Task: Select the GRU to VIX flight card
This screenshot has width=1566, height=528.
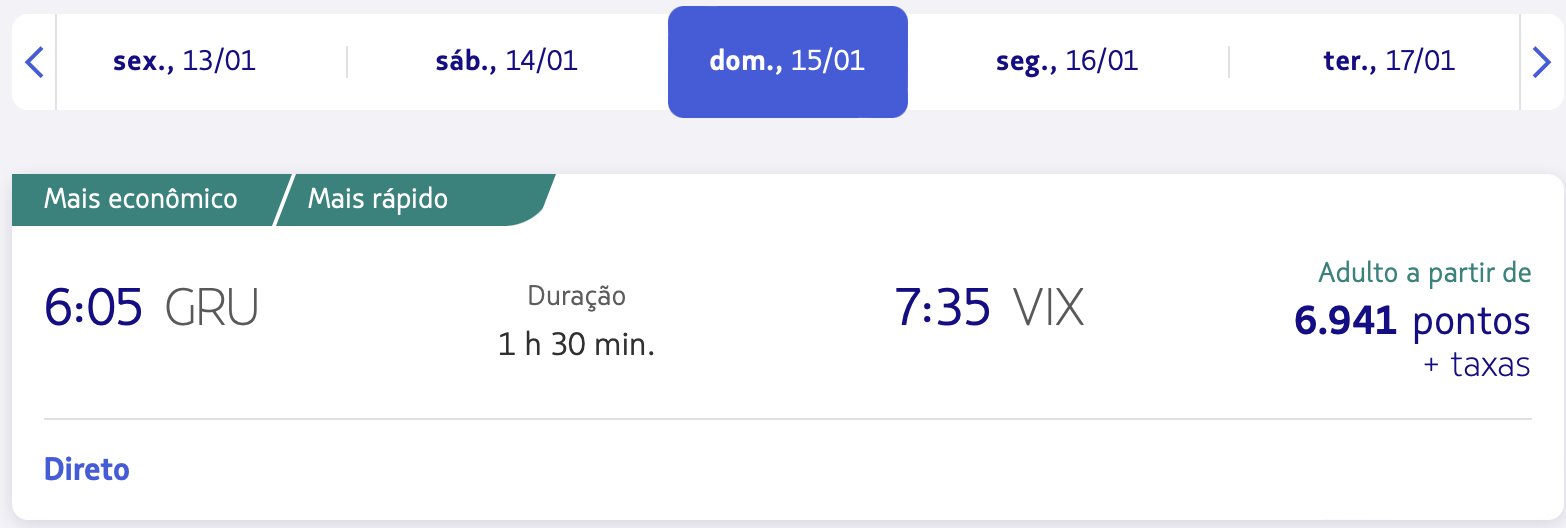Action: pyautogui.click(x=787, y=347)
